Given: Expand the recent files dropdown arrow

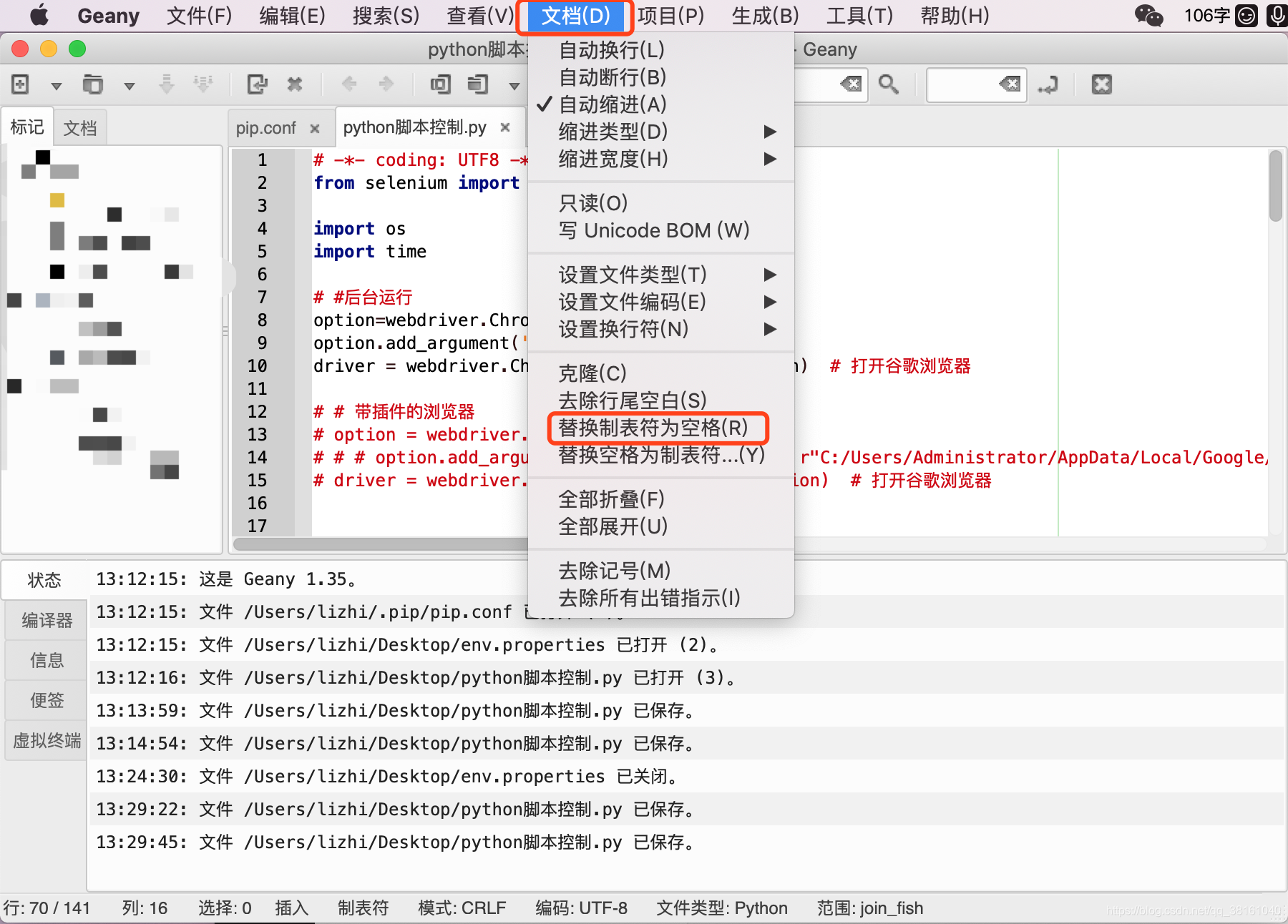Looking at the screenshot, I should point(130,86).
